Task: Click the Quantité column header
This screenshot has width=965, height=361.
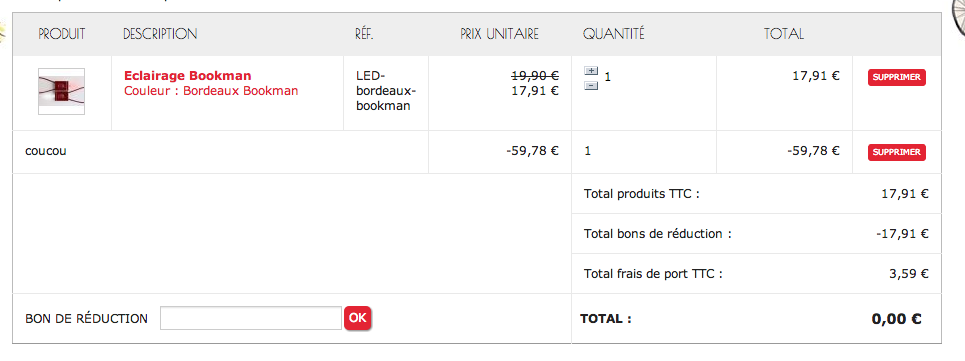Action: coord(614,34)
